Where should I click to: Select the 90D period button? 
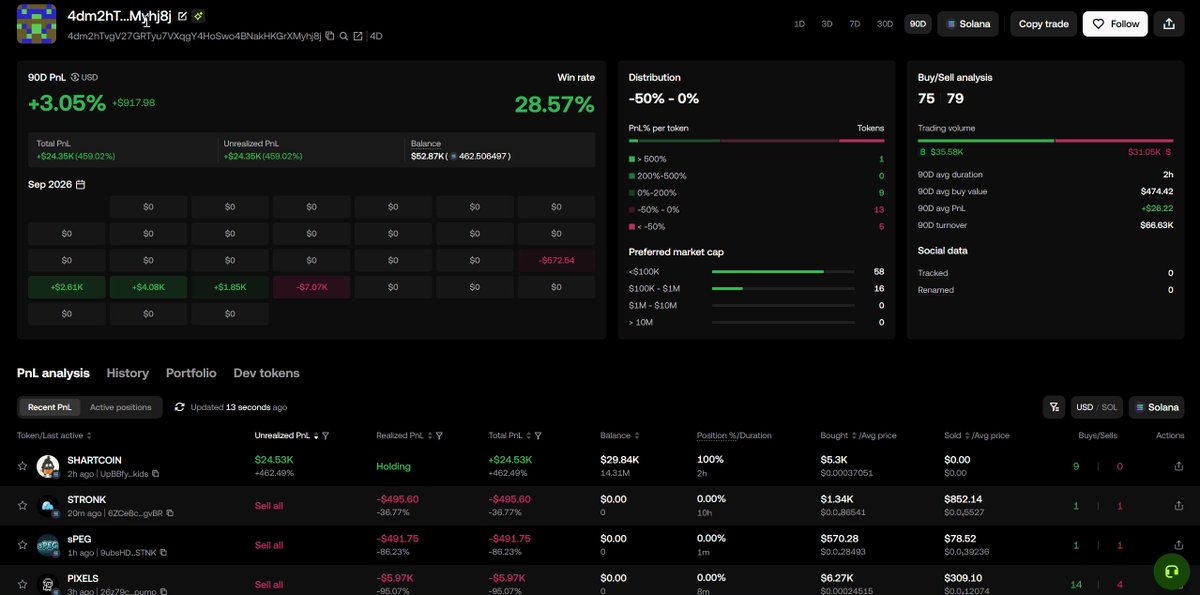(x=917, y=24)
